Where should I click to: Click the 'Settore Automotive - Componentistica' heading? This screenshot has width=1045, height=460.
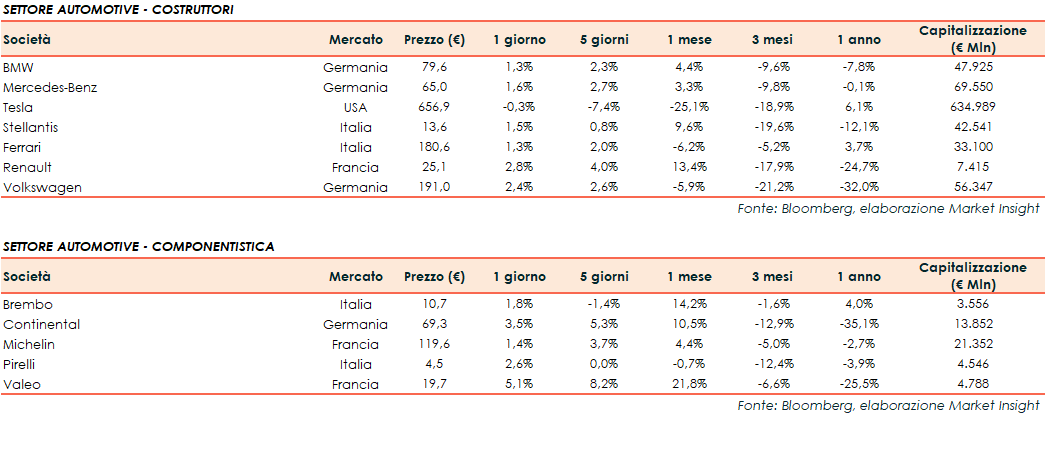138,246
